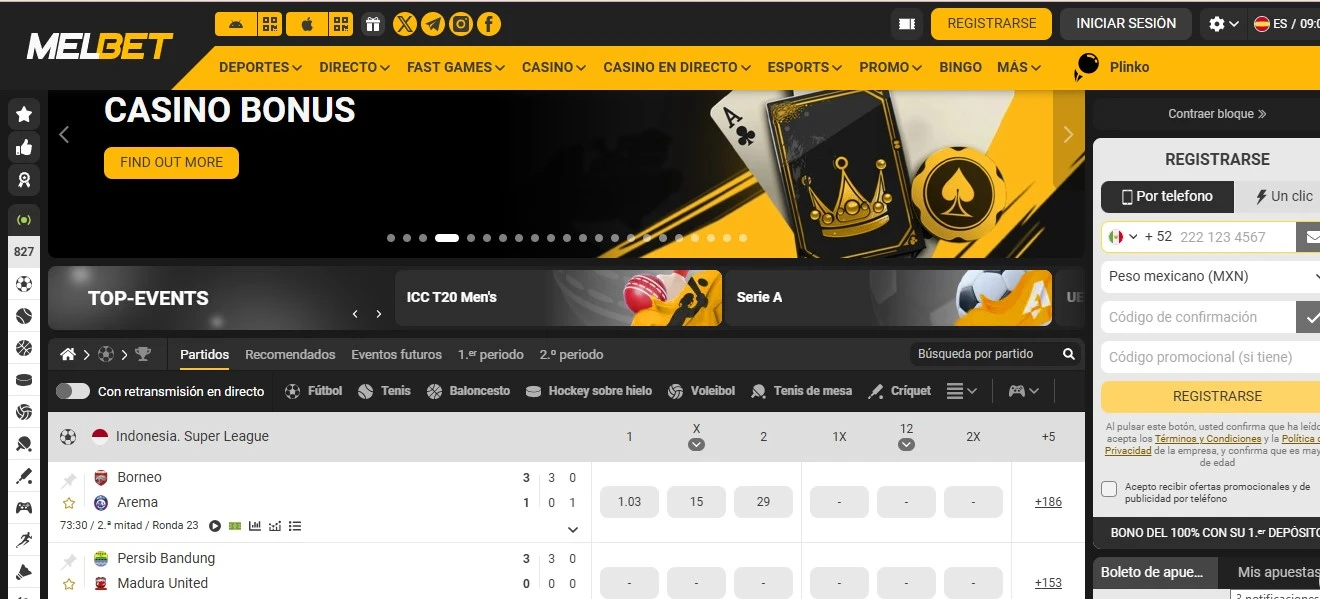
Task: Open the settings gear dropdown
Action: [x=1224, y=24]
